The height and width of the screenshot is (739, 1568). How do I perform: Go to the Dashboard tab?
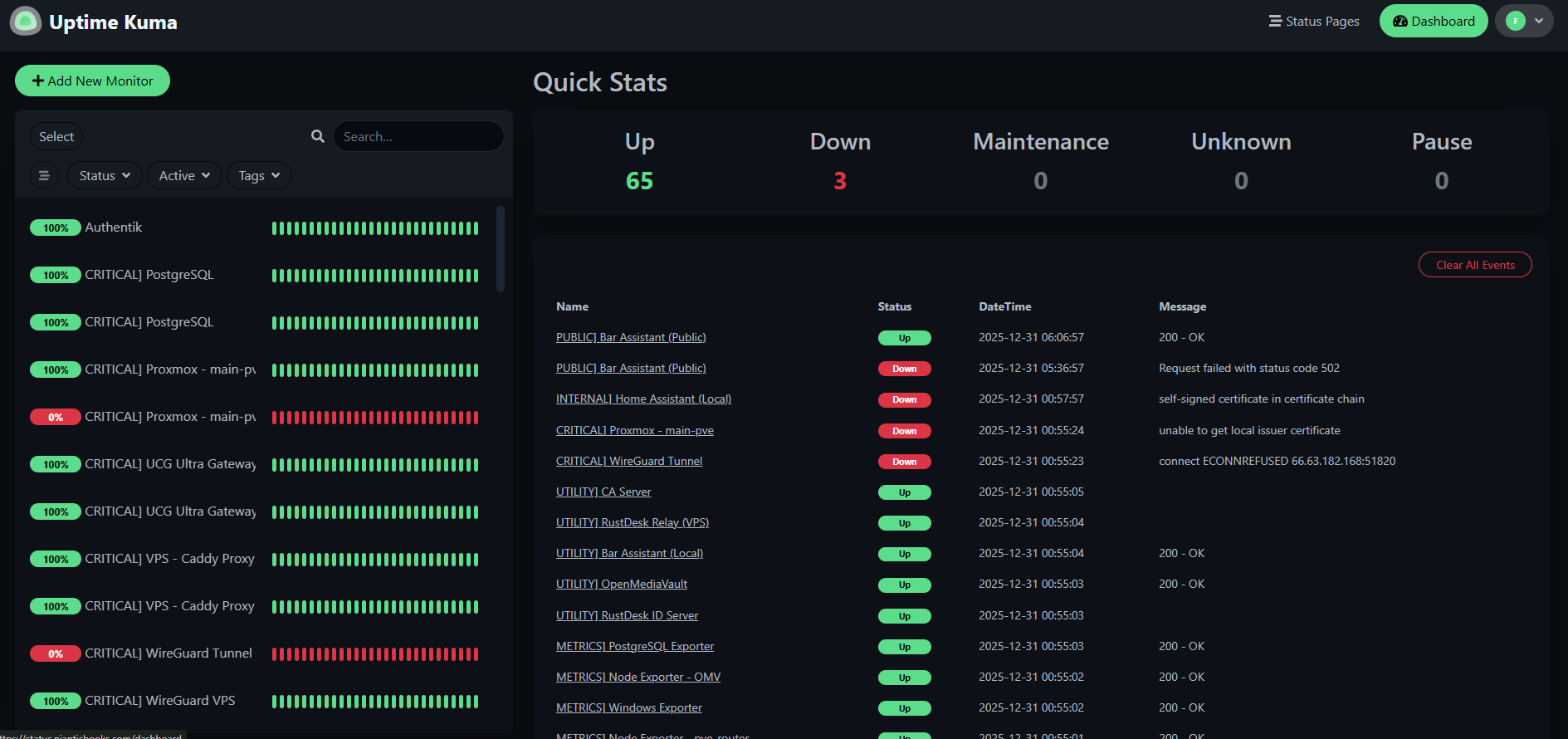[1434, 22]
